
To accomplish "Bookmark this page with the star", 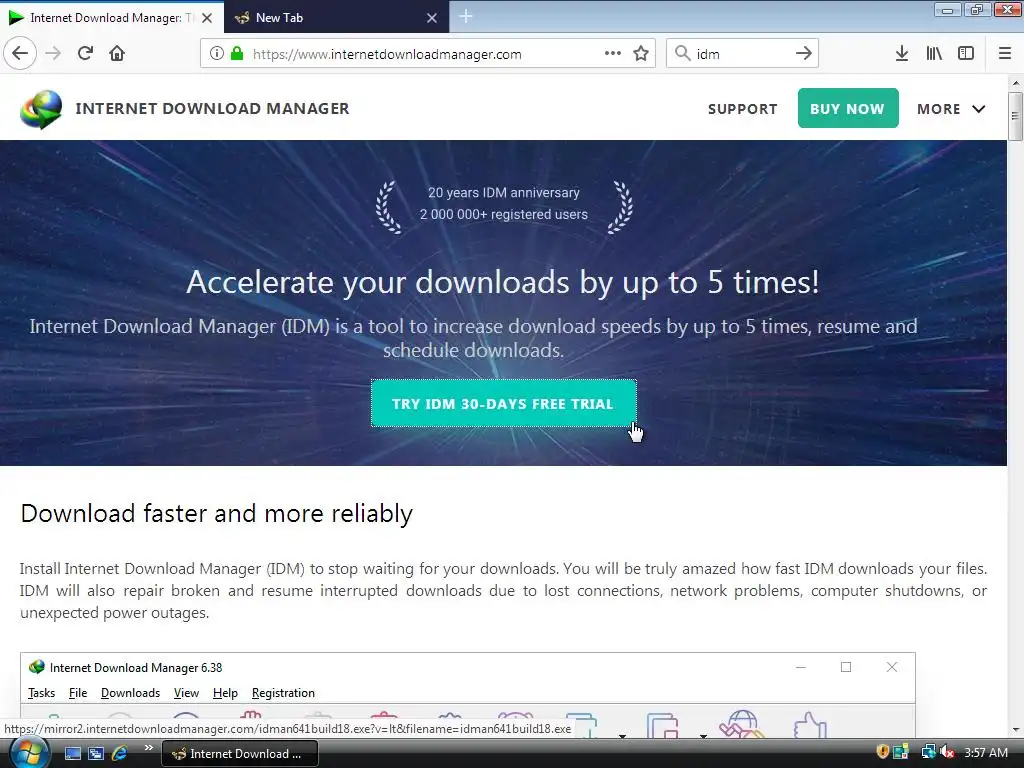I will [x=641, y=54].
